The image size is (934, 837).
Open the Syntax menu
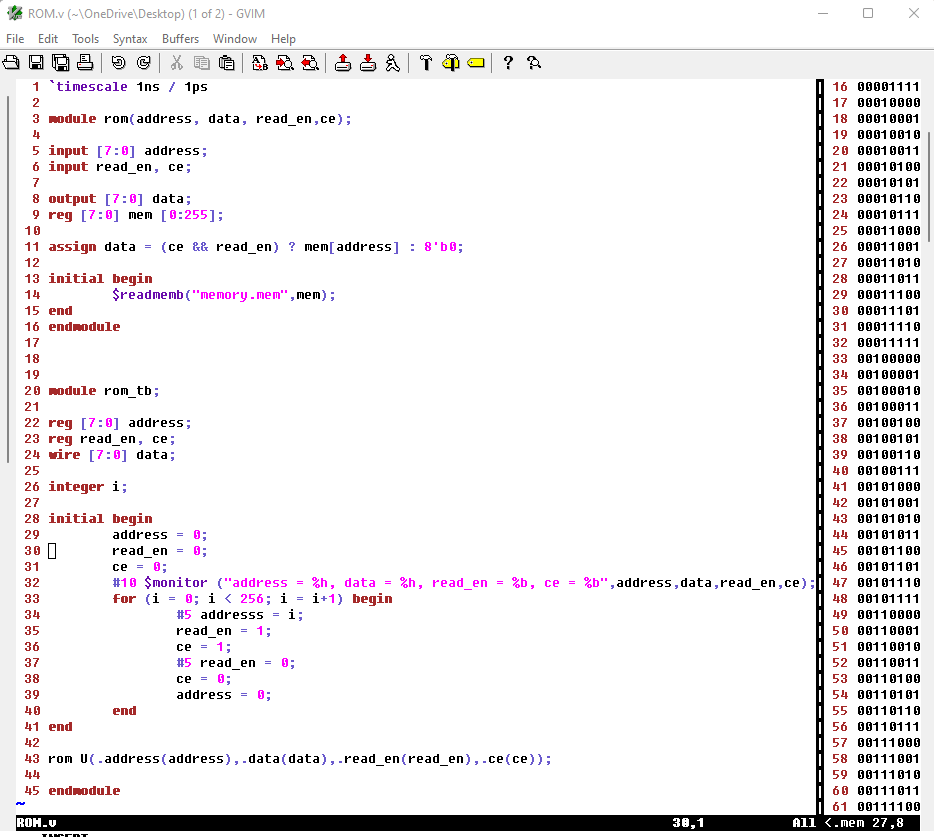[130, 39]
